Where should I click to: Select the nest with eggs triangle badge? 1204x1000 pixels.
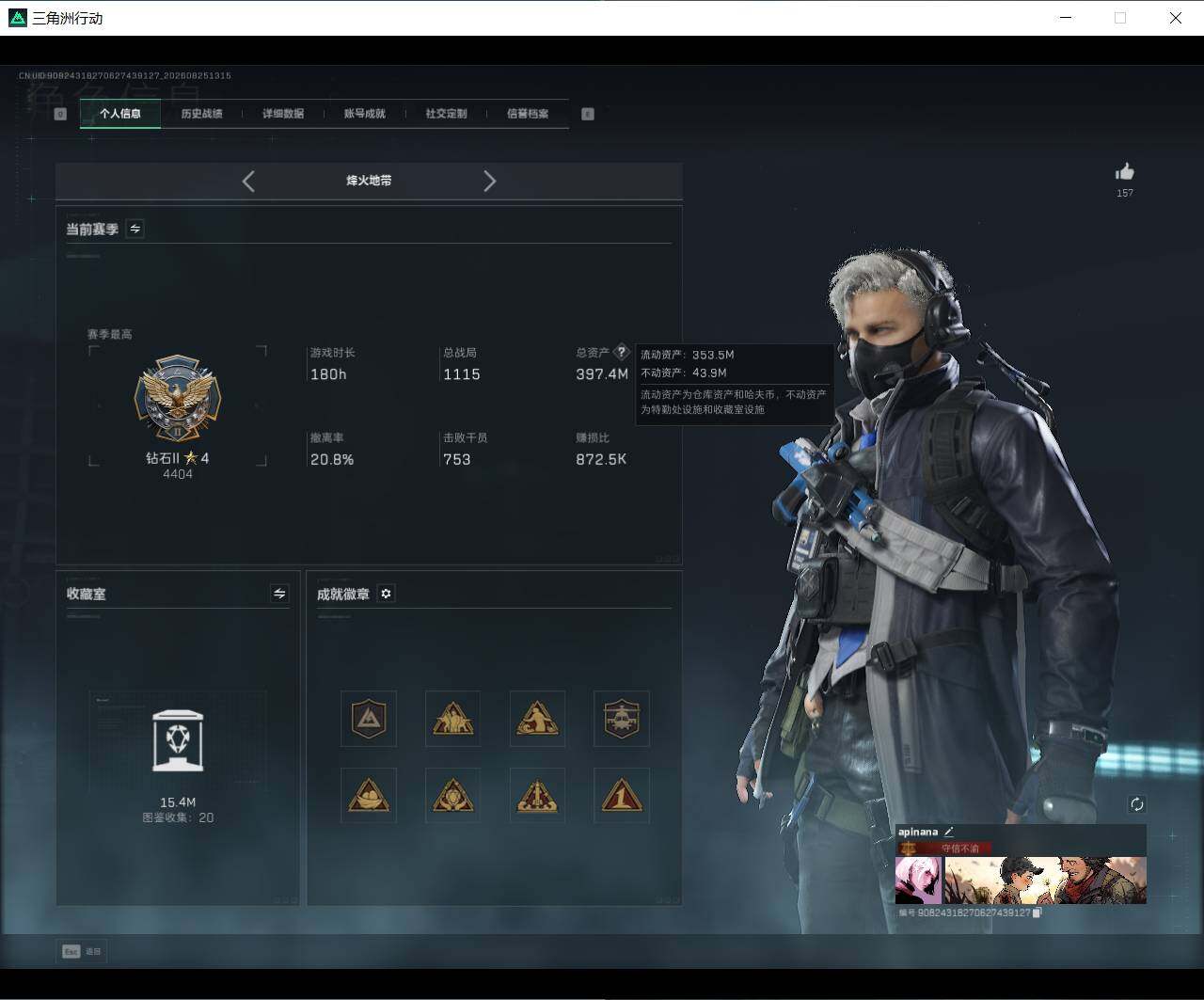369,796
